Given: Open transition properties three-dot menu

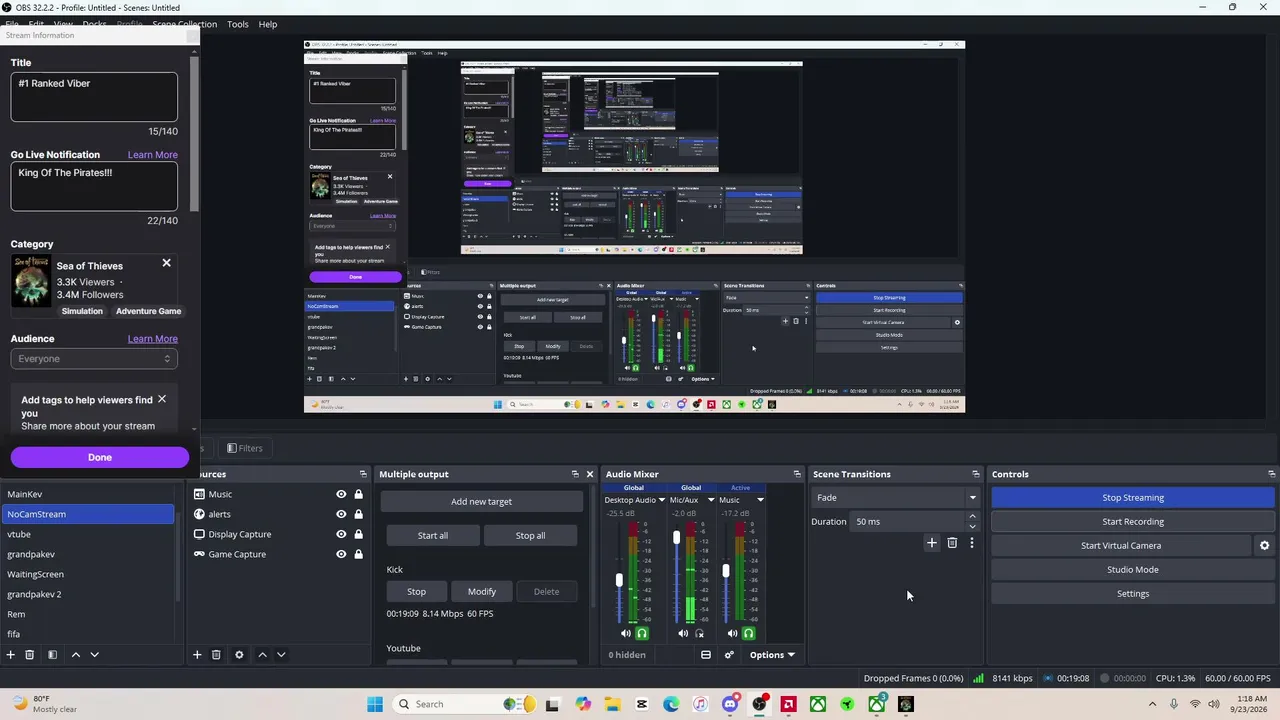Looking at the screenshot, I should coord(972,543).
